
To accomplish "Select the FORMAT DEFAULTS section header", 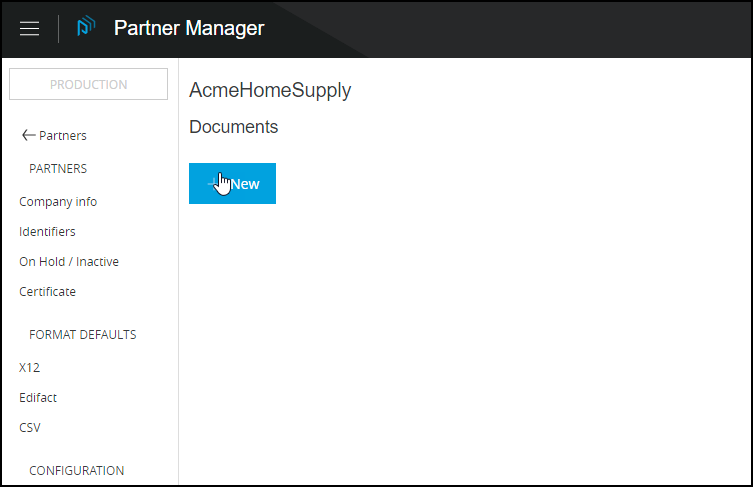I will 83,335.
